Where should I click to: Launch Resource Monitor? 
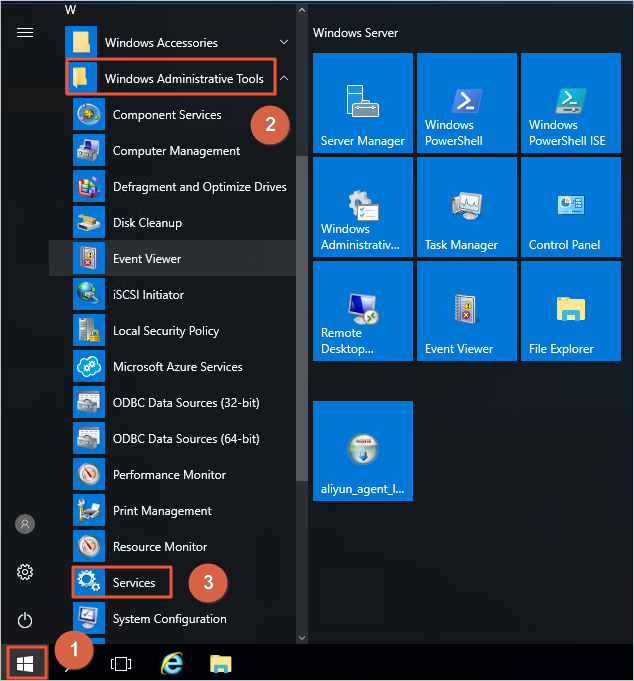(x=172, y=546)
